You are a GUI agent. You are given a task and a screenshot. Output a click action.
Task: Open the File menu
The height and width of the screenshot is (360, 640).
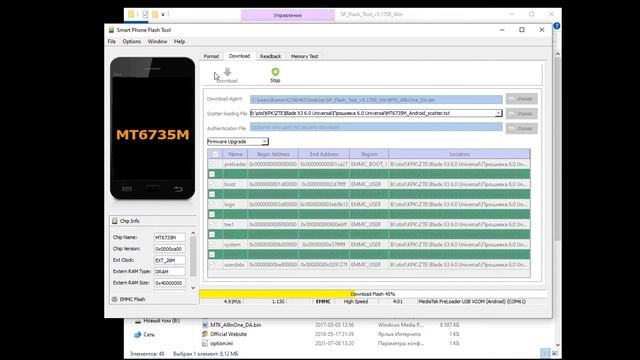click(x=111, y=42)
